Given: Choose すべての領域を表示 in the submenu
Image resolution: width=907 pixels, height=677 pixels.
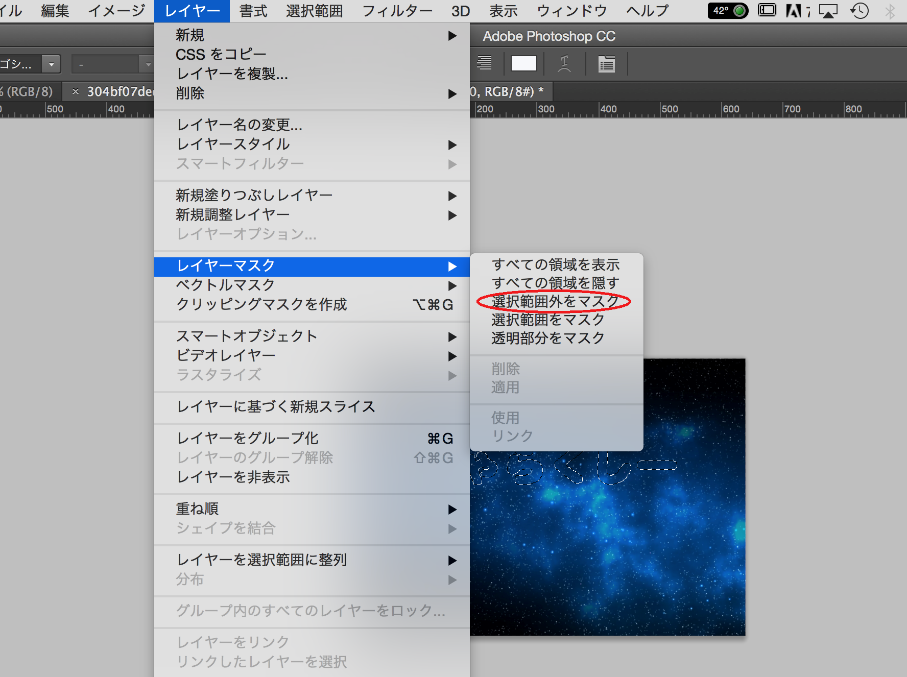Looking at the screenshot, I should (x=555, y=264).
